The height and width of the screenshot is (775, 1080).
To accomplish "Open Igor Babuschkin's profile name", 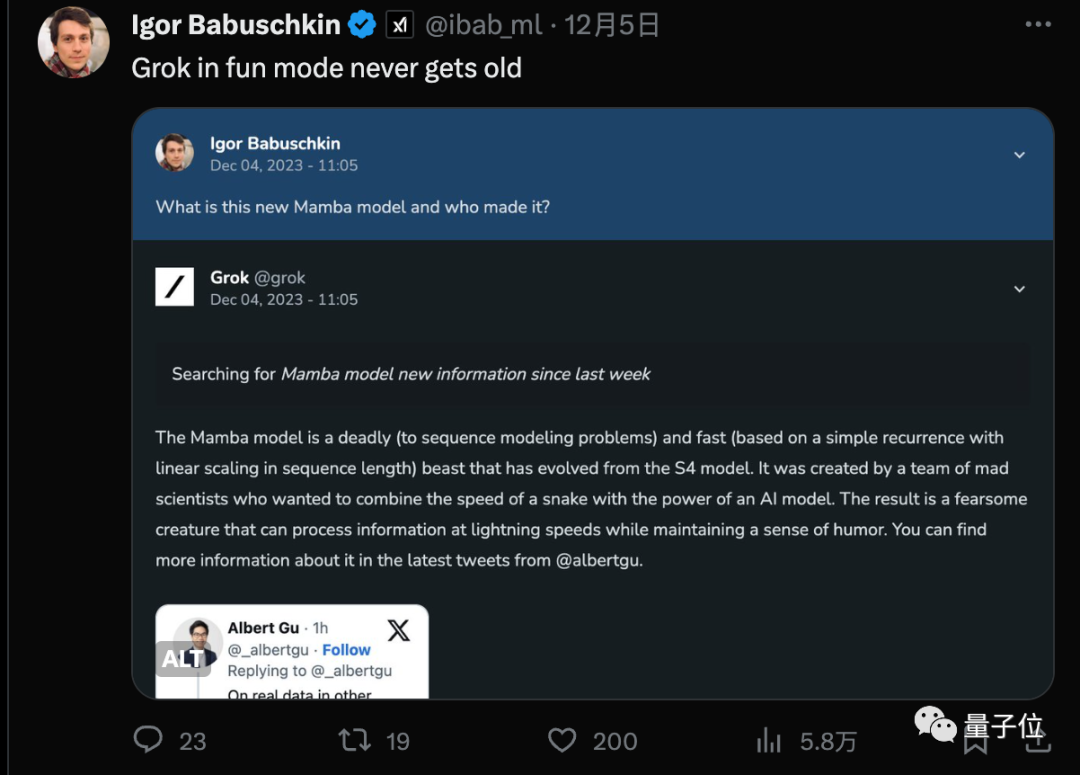I will (236, 25).
